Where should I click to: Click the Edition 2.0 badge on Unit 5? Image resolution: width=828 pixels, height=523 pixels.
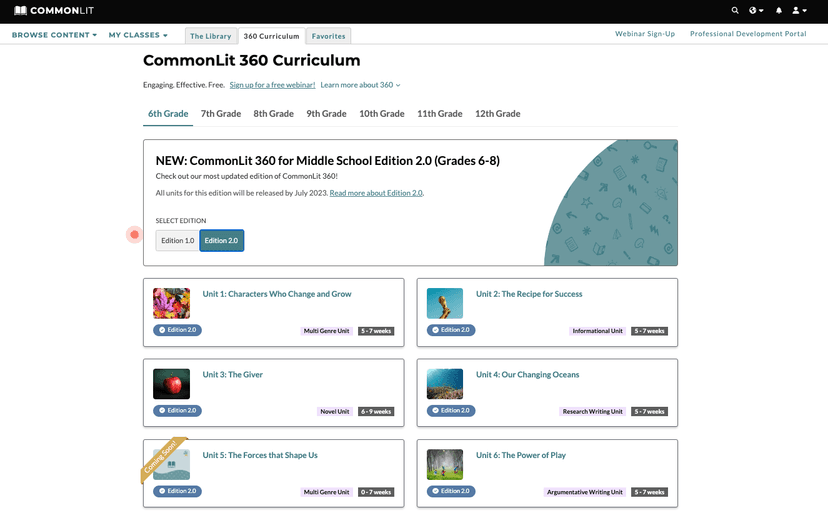click(177, 491)
